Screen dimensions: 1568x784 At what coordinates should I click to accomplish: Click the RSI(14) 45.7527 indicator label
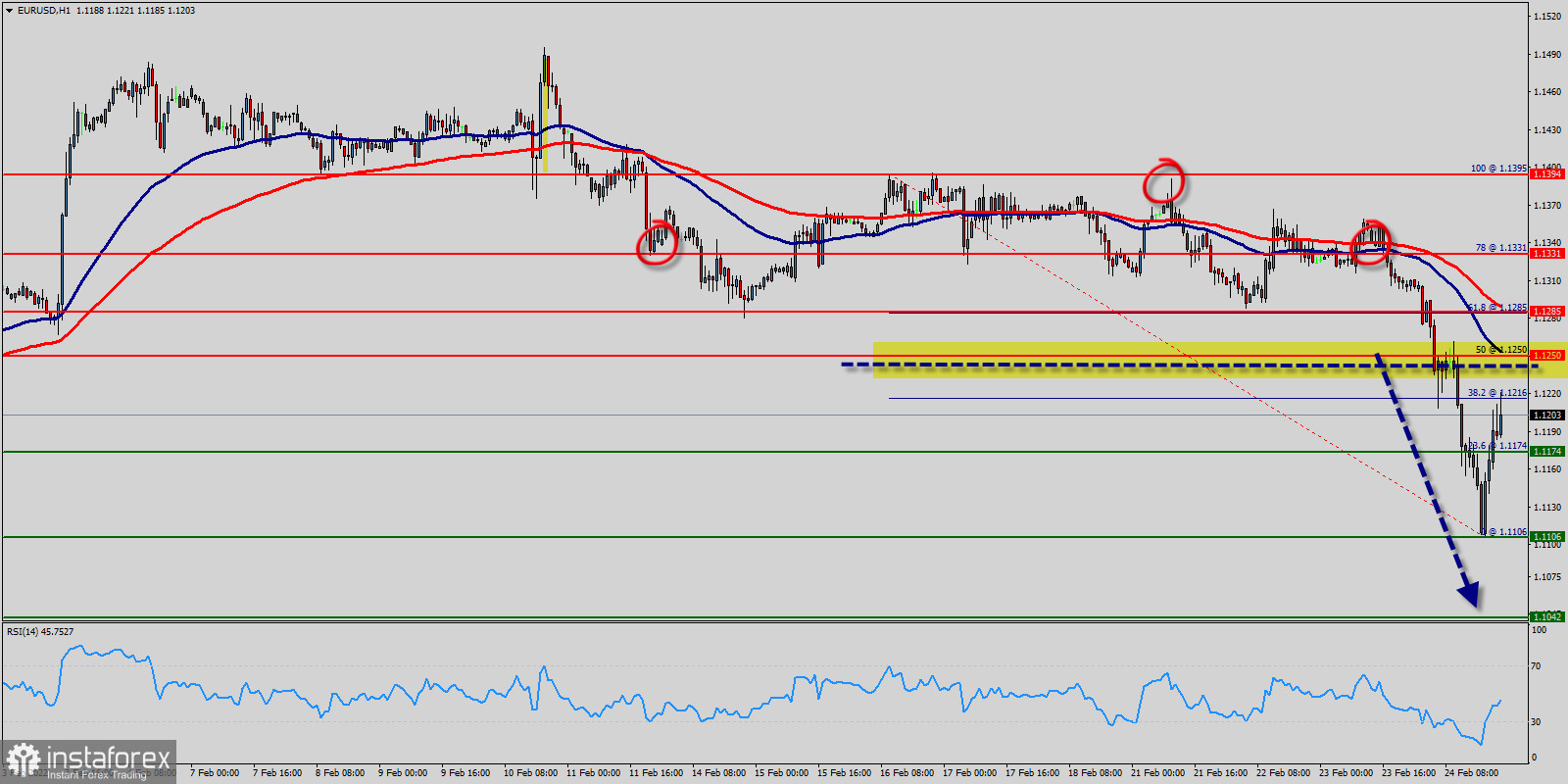click(40, 631)
